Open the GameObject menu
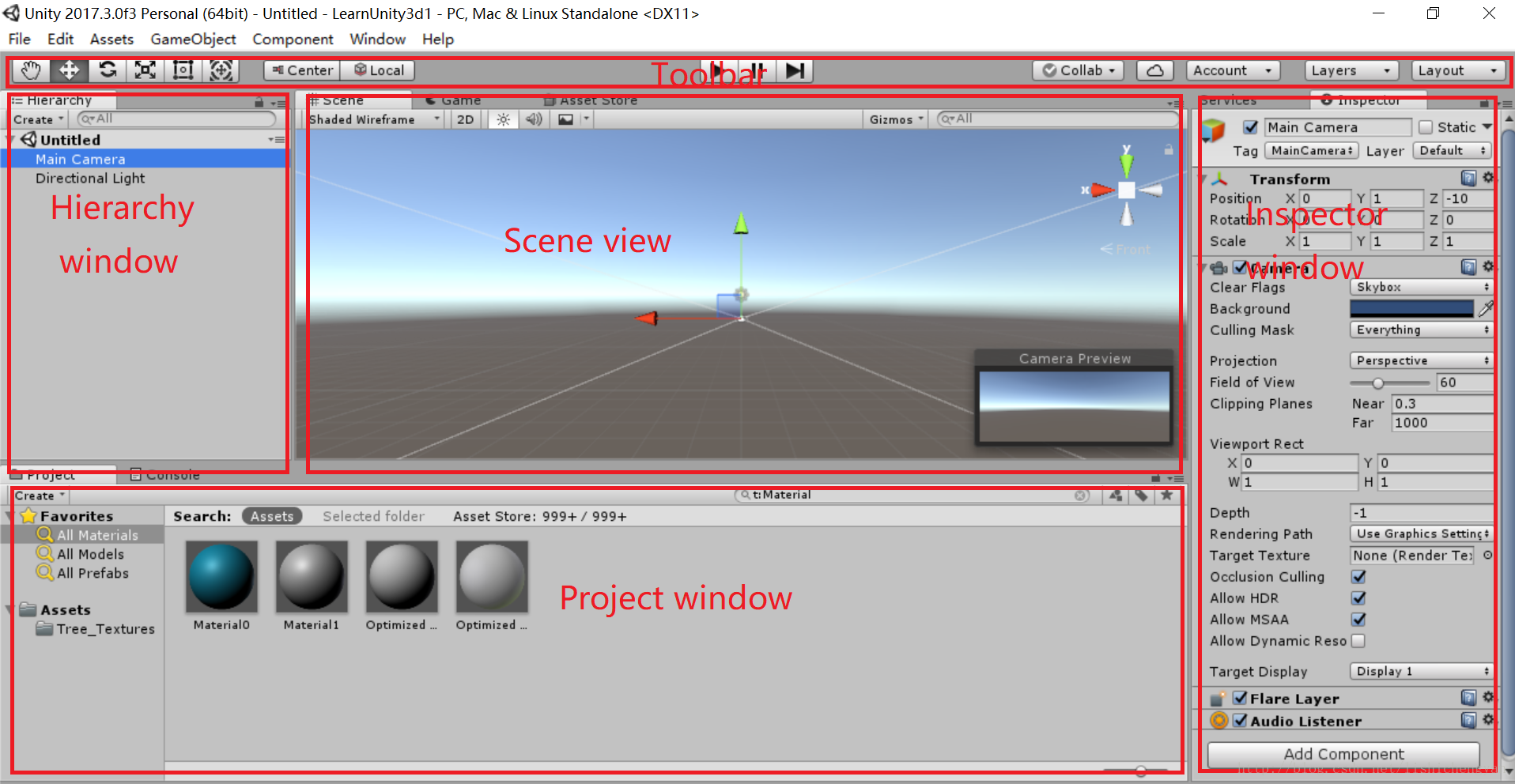1515x784 pixels. pyautogui.click(x=193, y=39)
